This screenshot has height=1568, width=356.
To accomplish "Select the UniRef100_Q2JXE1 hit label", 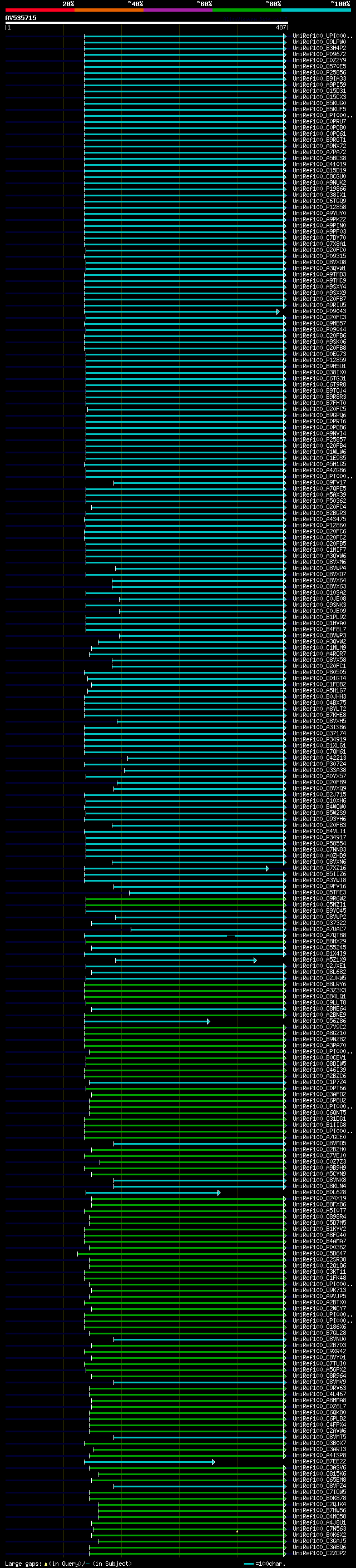I will (x=319, y=966).
